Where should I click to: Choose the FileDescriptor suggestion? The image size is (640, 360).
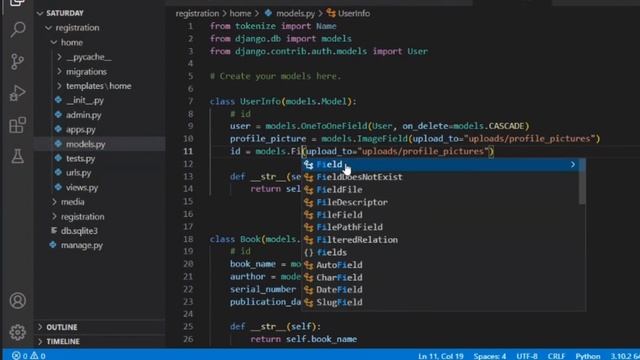pyautogui.click(x=440, y=202)
